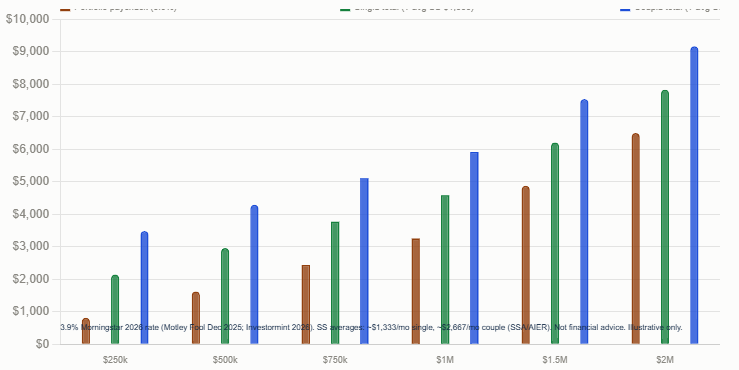Click the $250k x-axis label

(115, 360)
